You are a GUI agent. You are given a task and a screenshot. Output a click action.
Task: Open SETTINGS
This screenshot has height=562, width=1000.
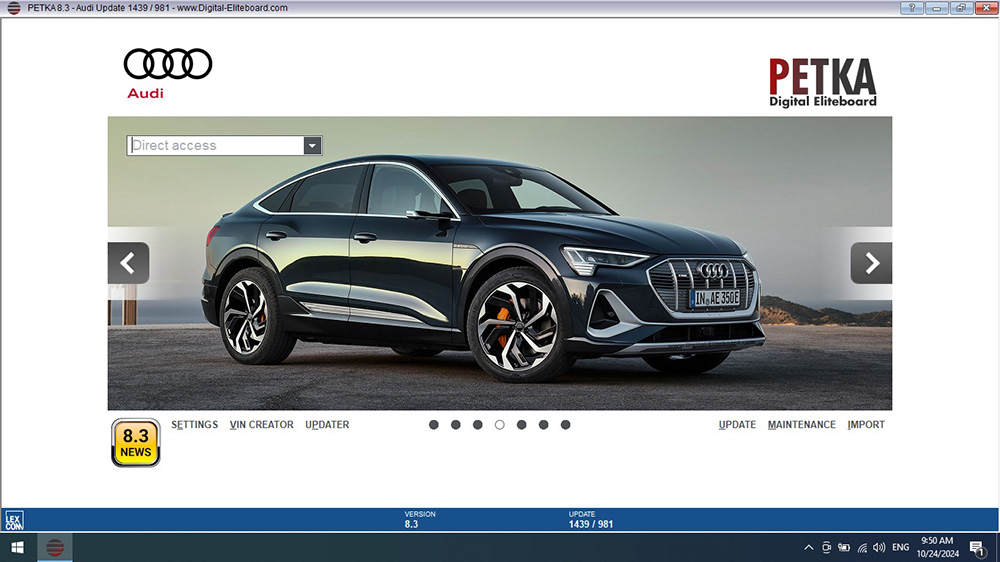coord(195,425)
